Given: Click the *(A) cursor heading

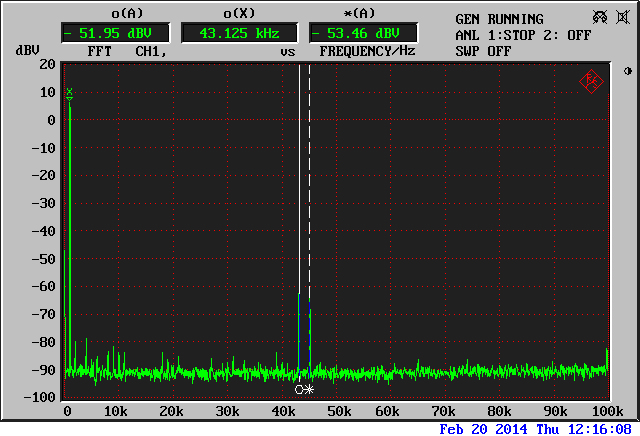Looking at the screenshot, I should (359, 13).
